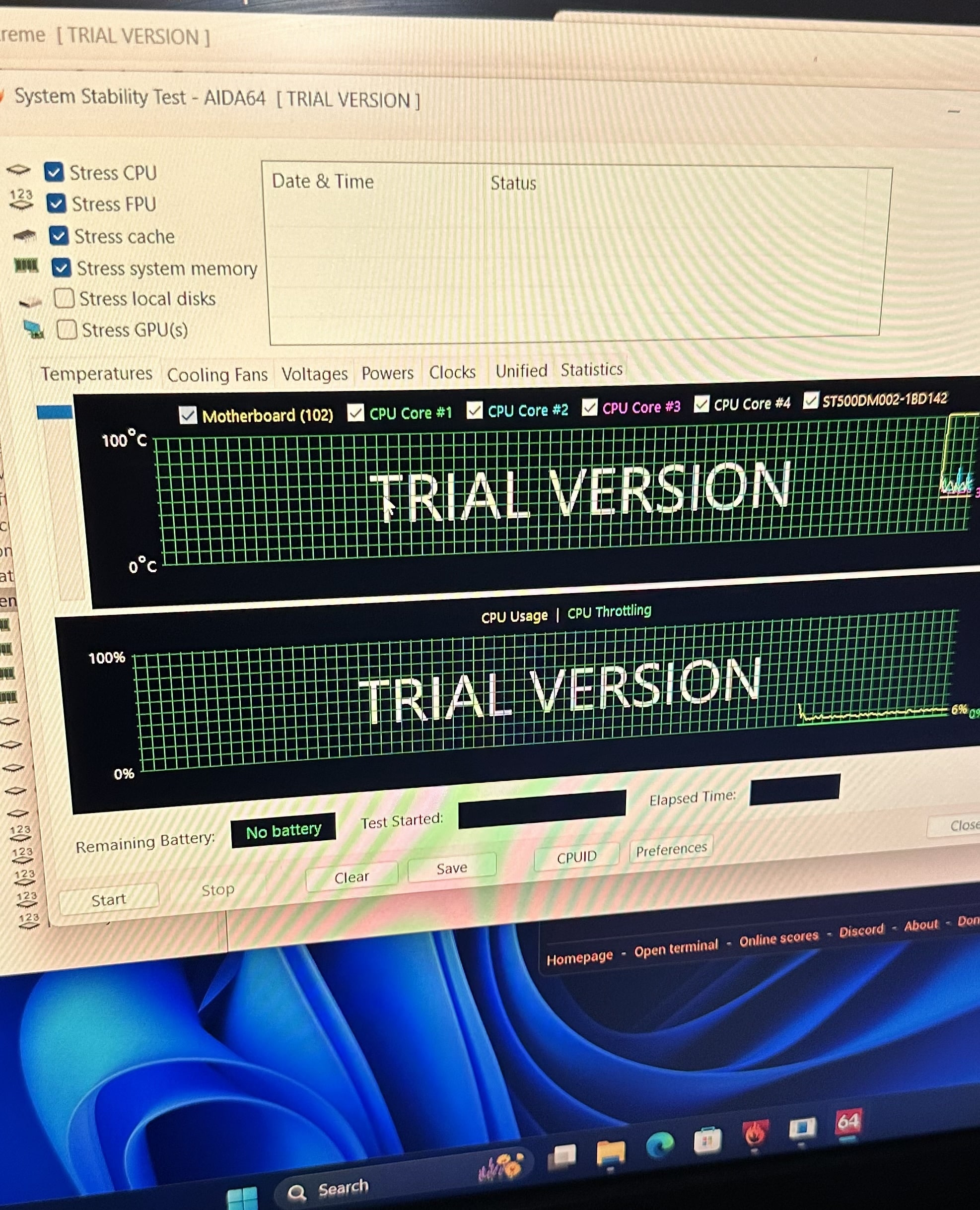The width and height of the screenshot is (980, 1210).
Task: Launch Microsoft Edge from the taskbar
Action: pos(659,1145)
